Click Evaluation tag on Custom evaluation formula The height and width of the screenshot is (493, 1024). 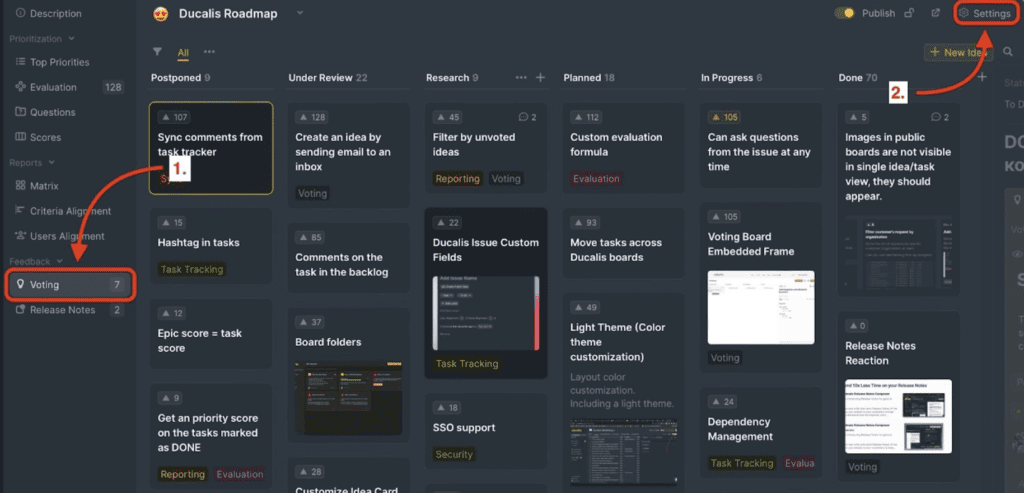[596, 178]
